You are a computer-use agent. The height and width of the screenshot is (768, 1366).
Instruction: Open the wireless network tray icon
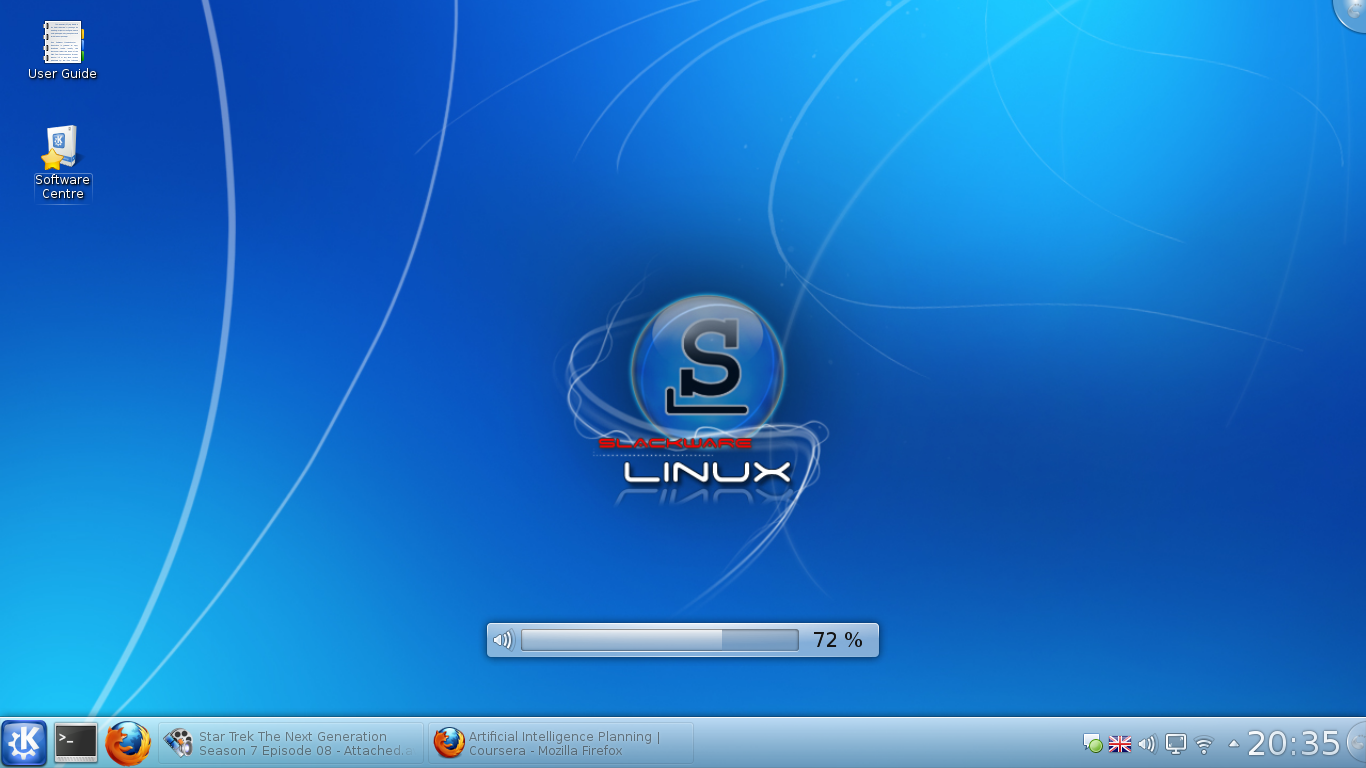(1204, 744)
